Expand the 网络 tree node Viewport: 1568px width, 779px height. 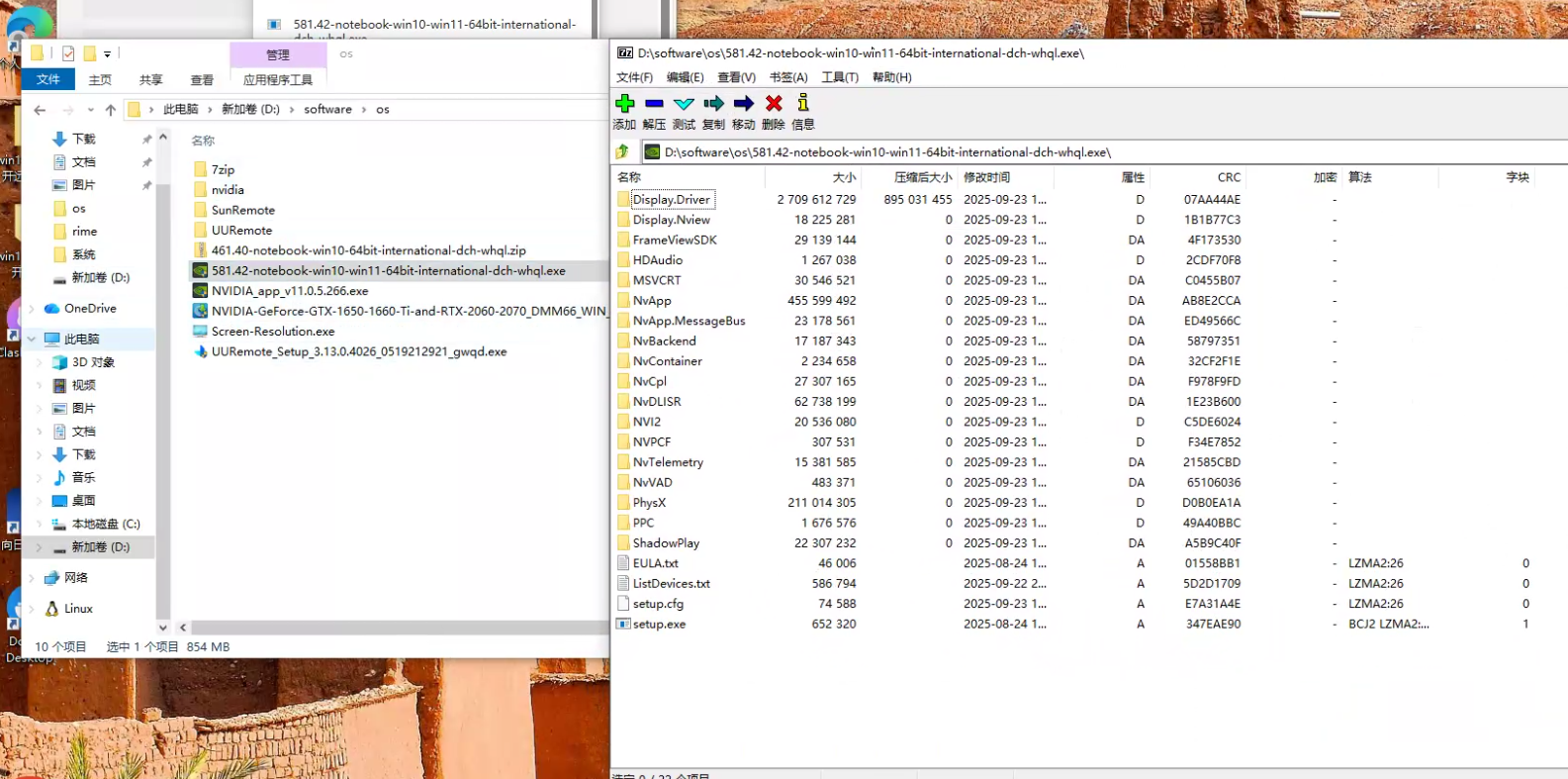point(34,578)
